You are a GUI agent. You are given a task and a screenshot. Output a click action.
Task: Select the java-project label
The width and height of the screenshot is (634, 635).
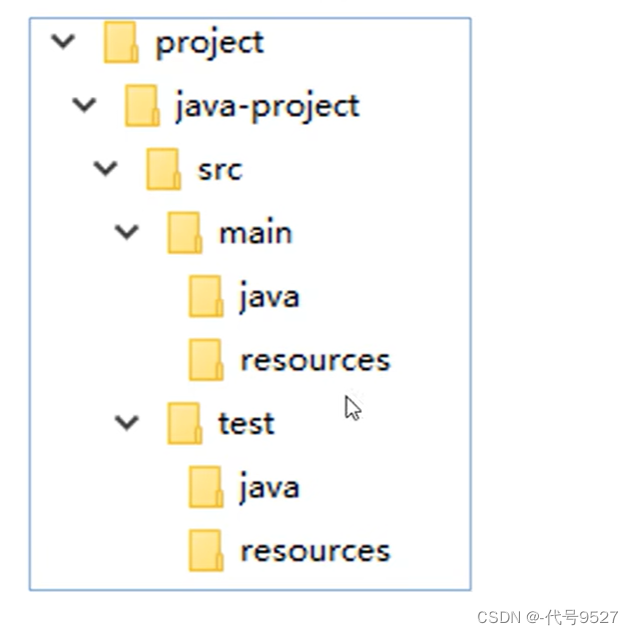point(266,106)
